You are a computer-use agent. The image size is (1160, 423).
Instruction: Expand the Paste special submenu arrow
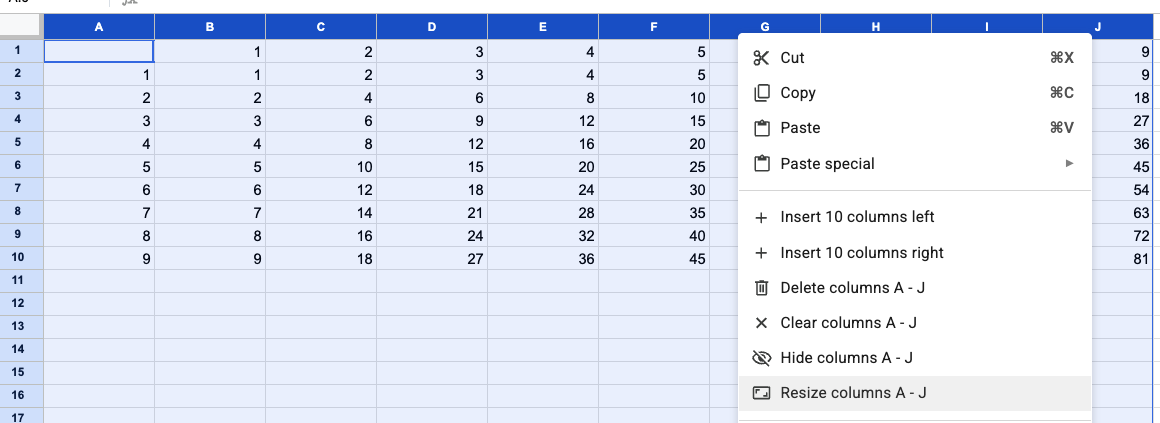coord(1069,164)
